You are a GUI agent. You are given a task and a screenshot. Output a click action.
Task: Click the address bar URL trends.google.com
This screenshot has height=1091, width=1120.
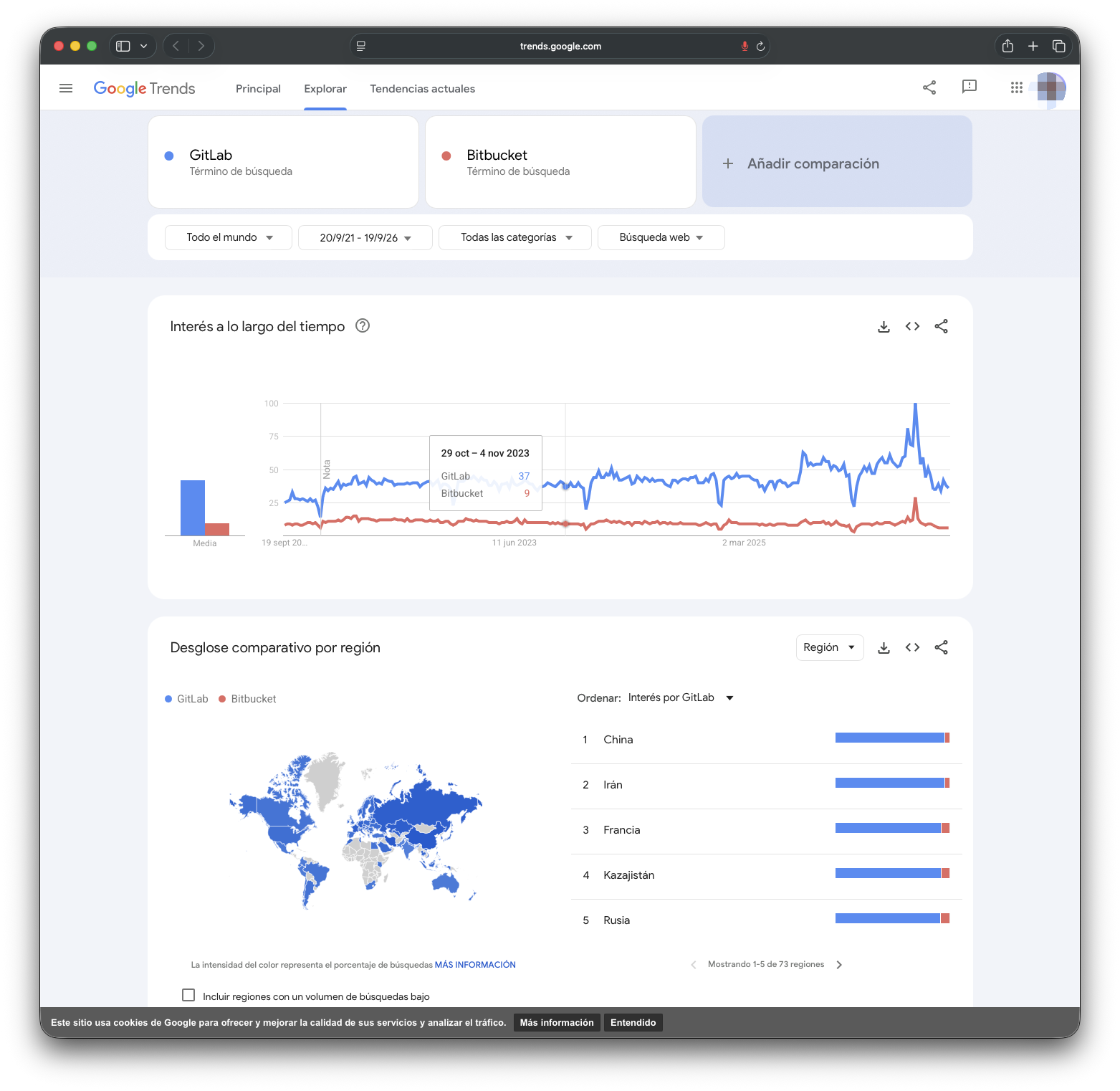(560, 46)
